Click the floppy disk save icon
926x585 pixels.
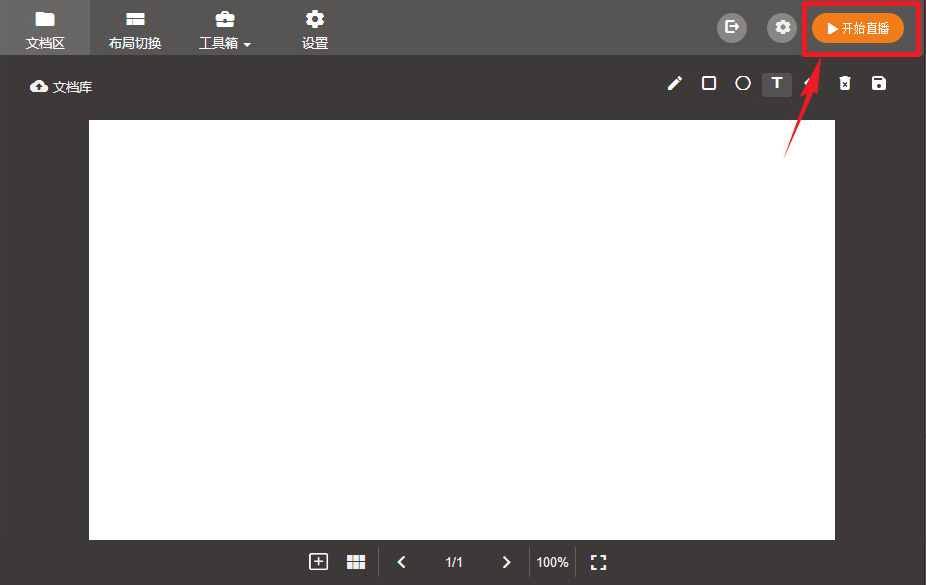coord(879,84)
